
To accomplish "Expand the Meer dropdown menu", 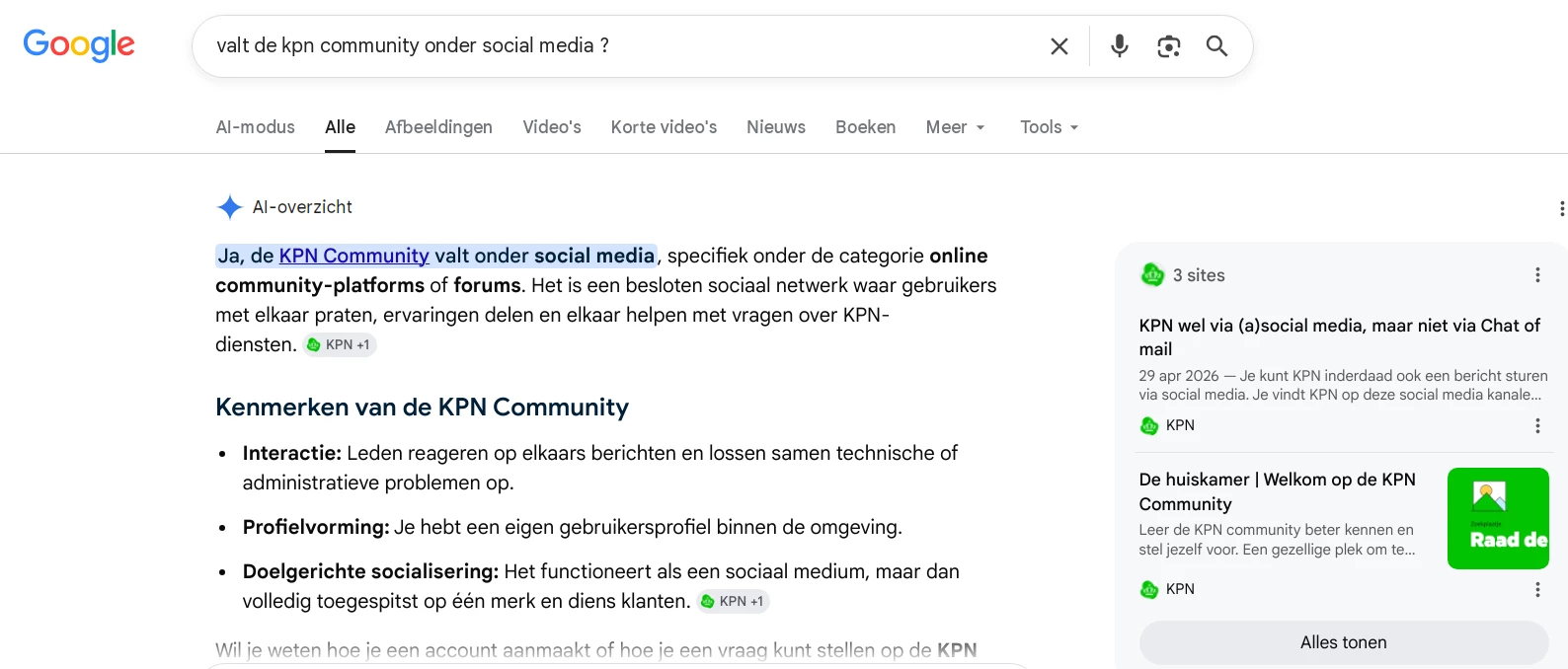I will click(x=955, y=127).
